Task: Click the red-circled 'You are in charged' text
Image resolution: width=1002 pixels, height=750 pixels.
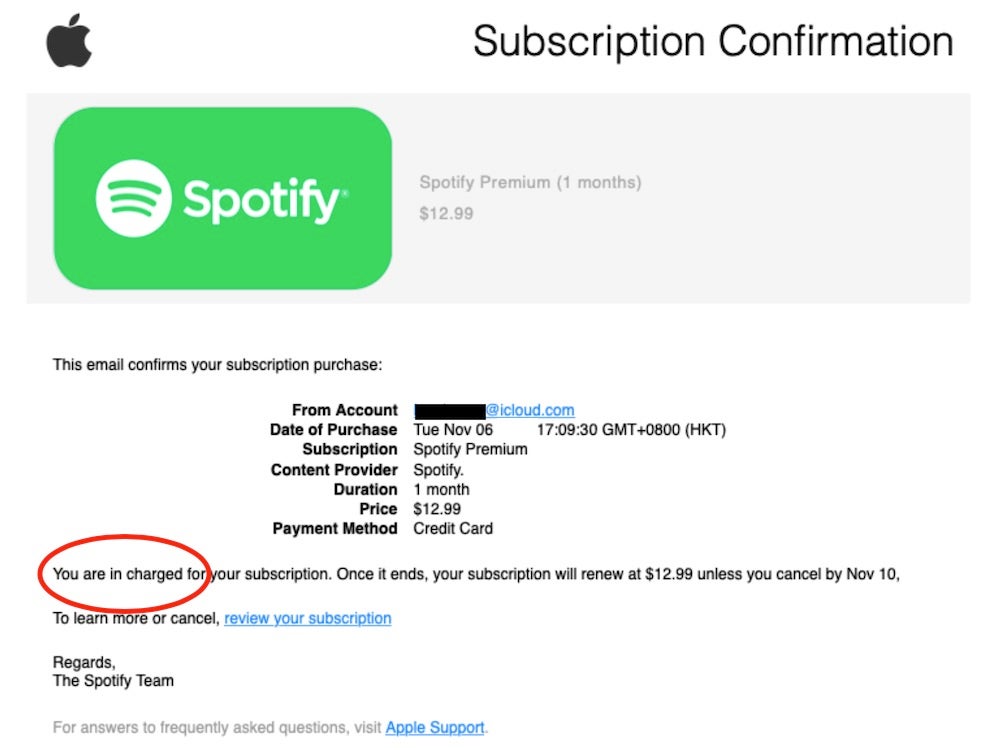Action: [124, 574]
